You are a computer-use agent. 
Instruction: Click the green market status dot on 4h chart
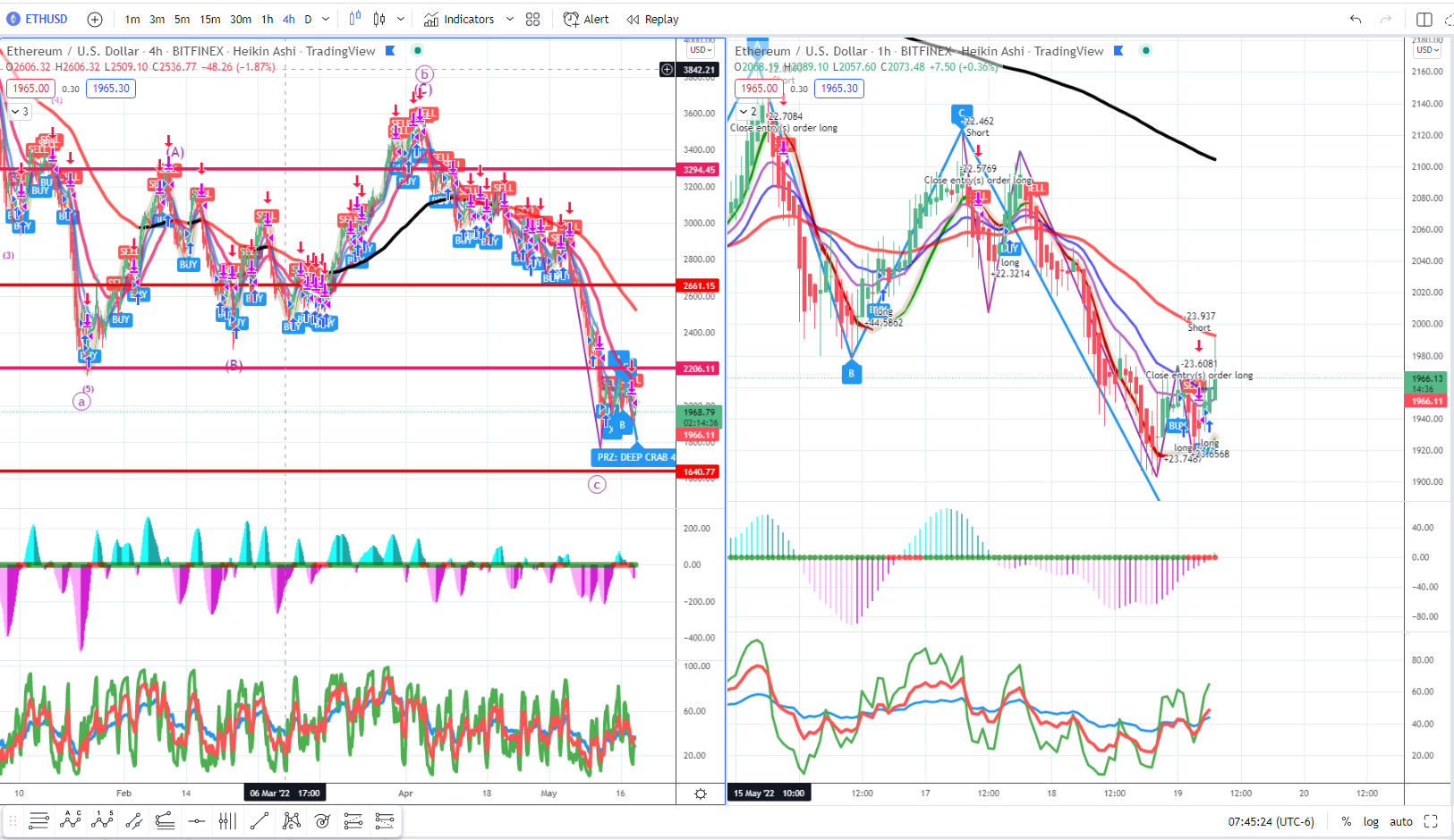[418, 51]
